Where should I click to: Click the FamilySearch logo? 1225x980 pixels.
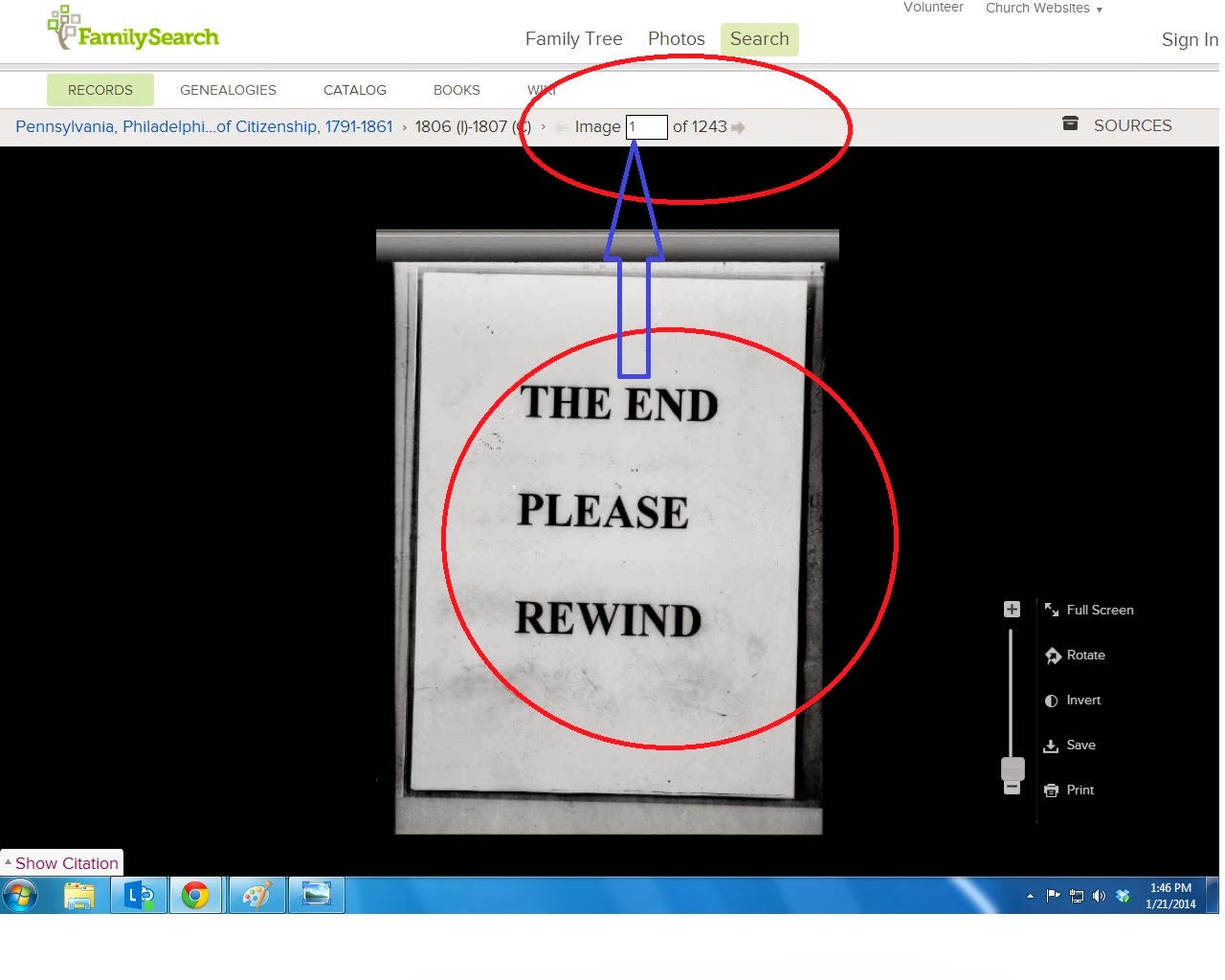tap(133, 29)
